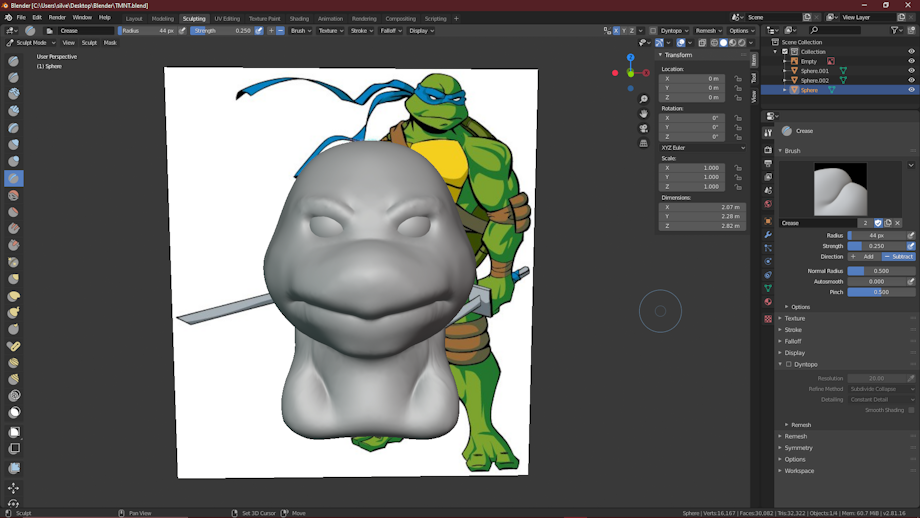Set brush direction to Add
Image resolution: width=920 pixels, height=518 pixels.
point(864,257)
